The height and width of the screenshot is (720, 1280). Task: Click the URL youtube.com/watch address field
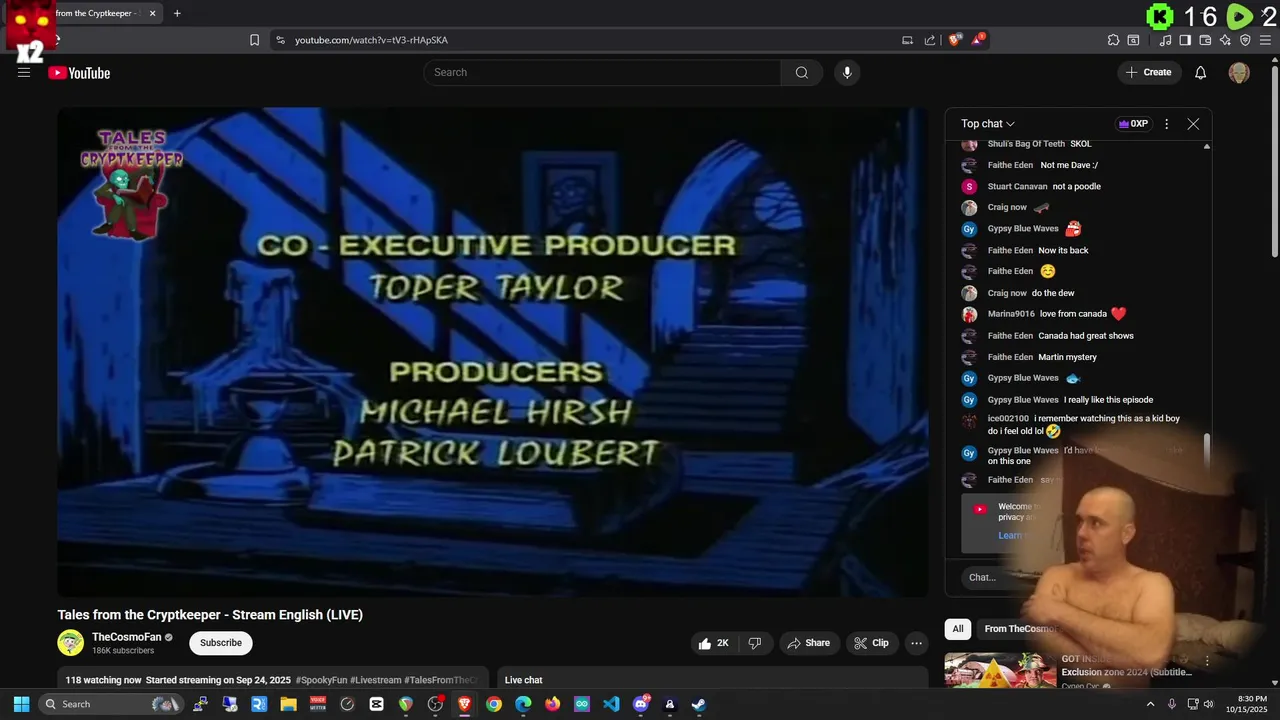pos(371,40)
